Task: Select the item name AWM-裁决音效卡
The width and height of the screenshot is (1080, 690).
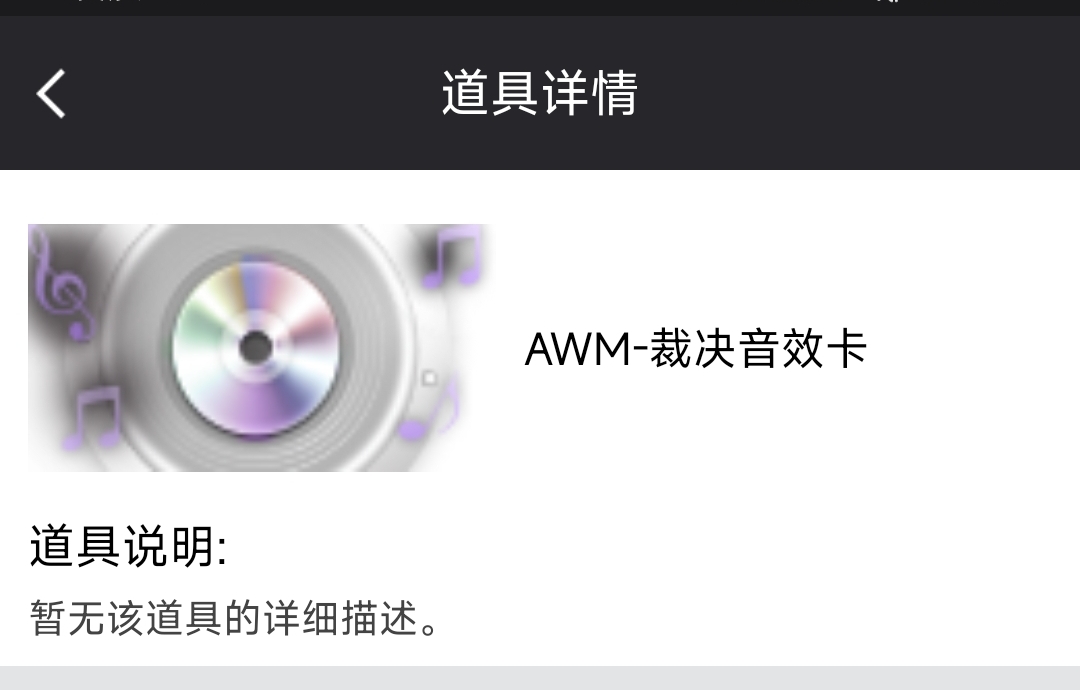Action: [x=695, y=349]
